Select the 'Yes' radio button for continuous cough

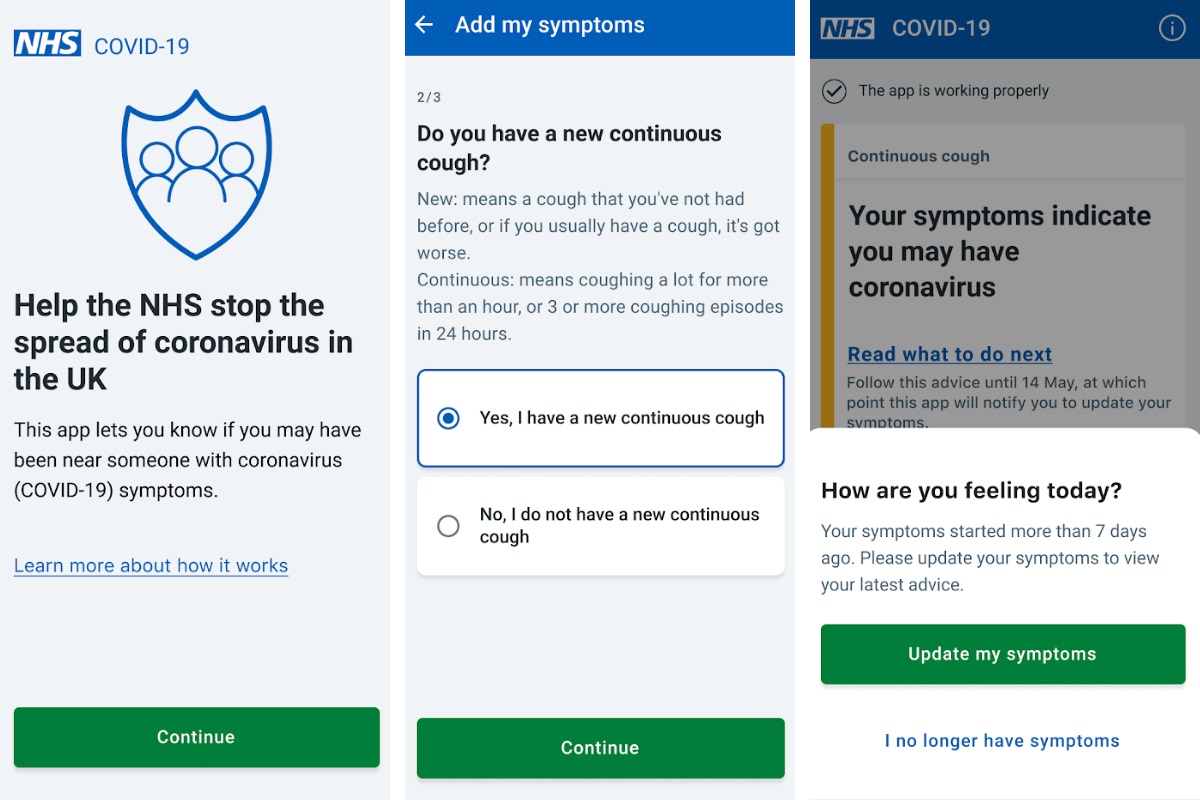[x=449, y=418]
